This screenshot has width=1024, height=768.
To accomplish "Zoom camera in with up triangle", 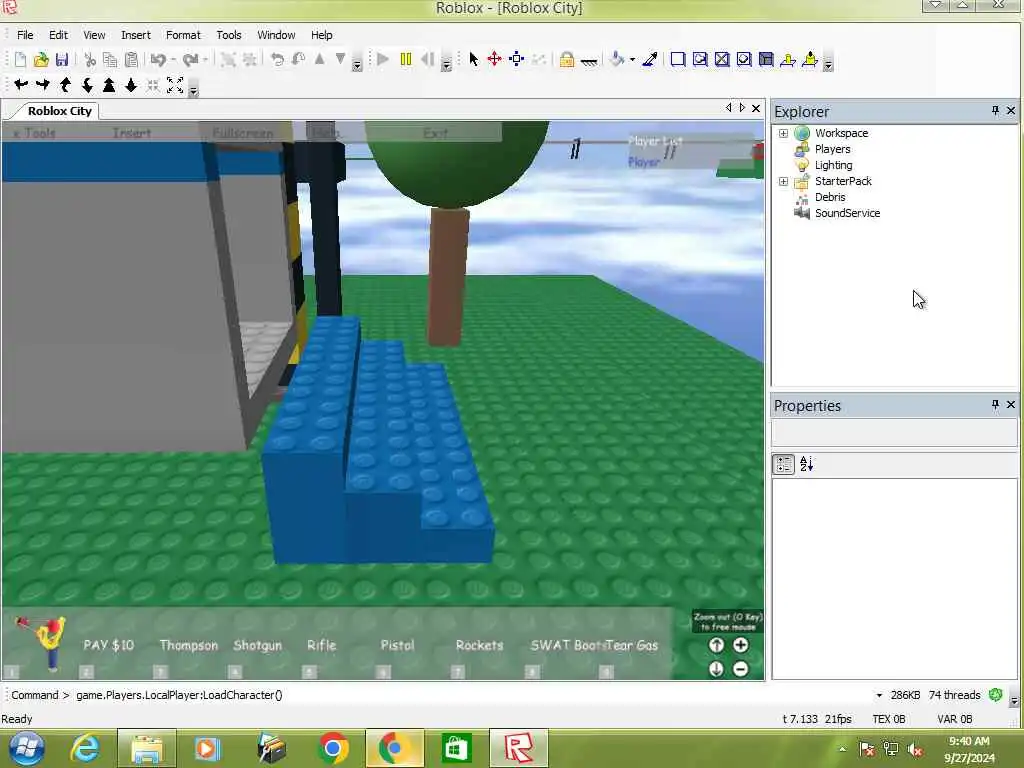I will click(x=109, y=85).
